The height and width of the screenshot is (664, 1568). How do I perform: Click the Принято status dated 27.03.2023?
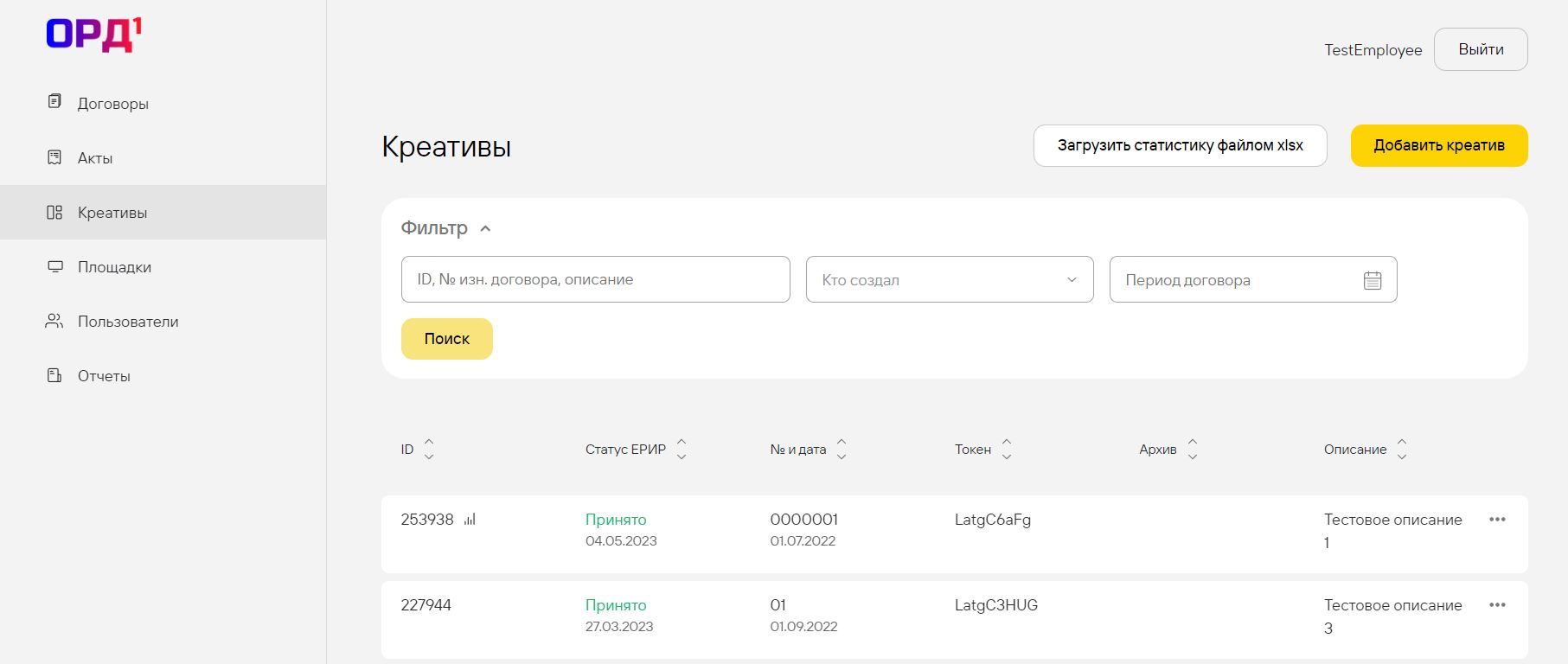pyautogui.click(x=616, y=605)
